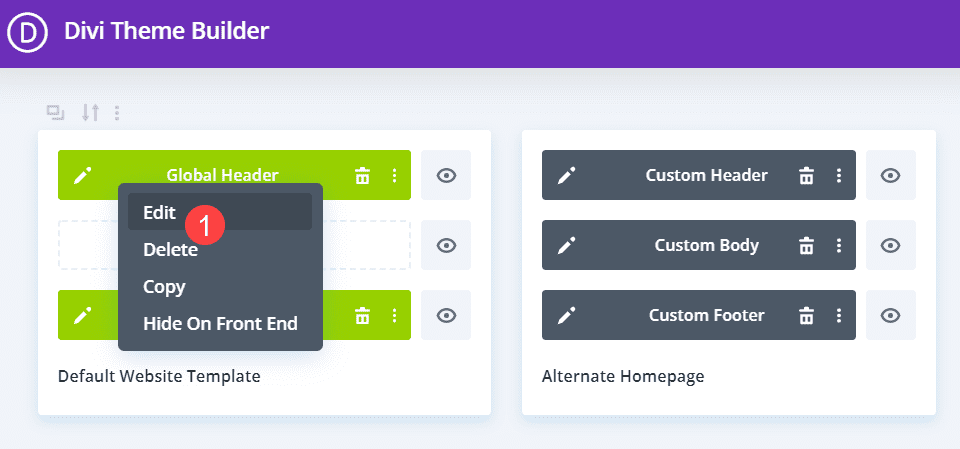Image resolution: width=960 pixels, height=449 pixels.
Task: Open Custom Header three-dot options menu
Action: pos(838,176)
